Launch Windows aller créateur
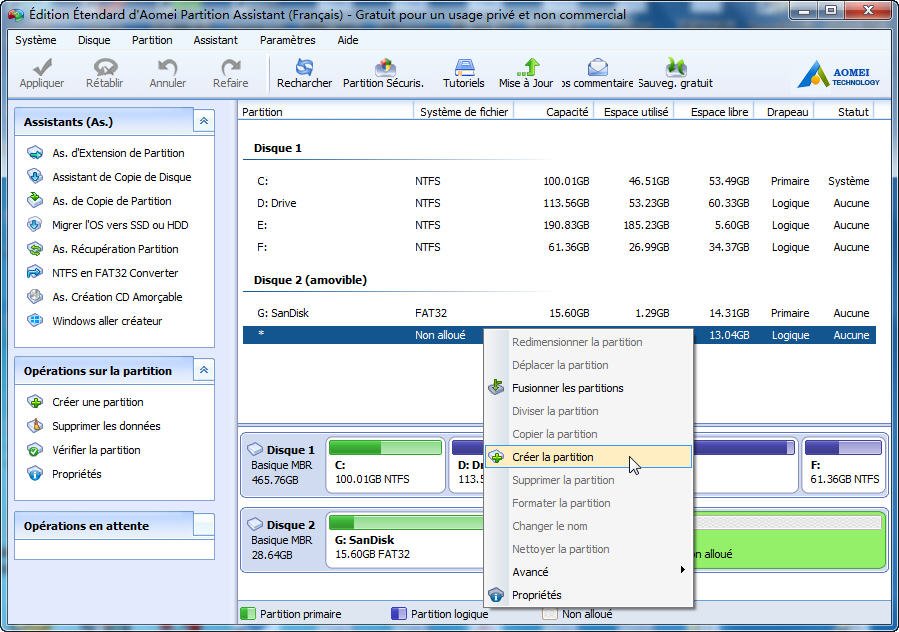The width and height of the screenshot is (899, 632). (x=107, y=321)
